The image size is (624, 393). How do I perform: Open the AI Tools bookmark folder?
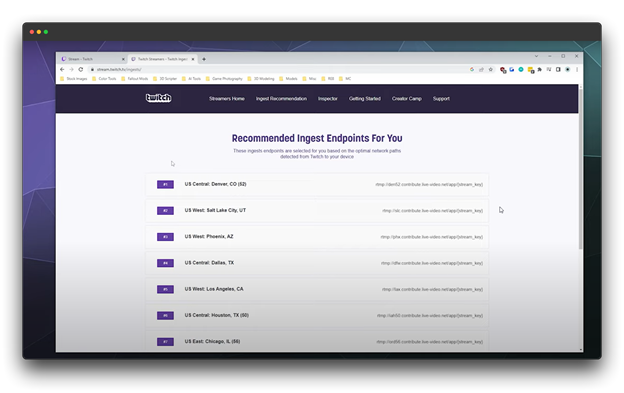[191, 79]
